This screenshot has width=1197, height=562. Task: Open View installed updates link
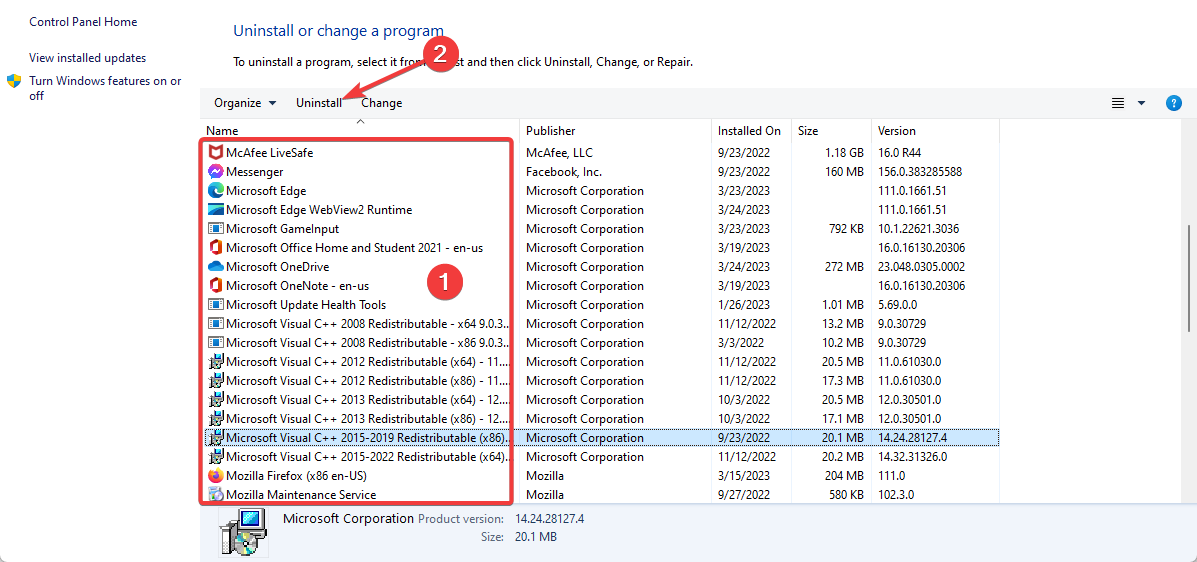point(87,58)
